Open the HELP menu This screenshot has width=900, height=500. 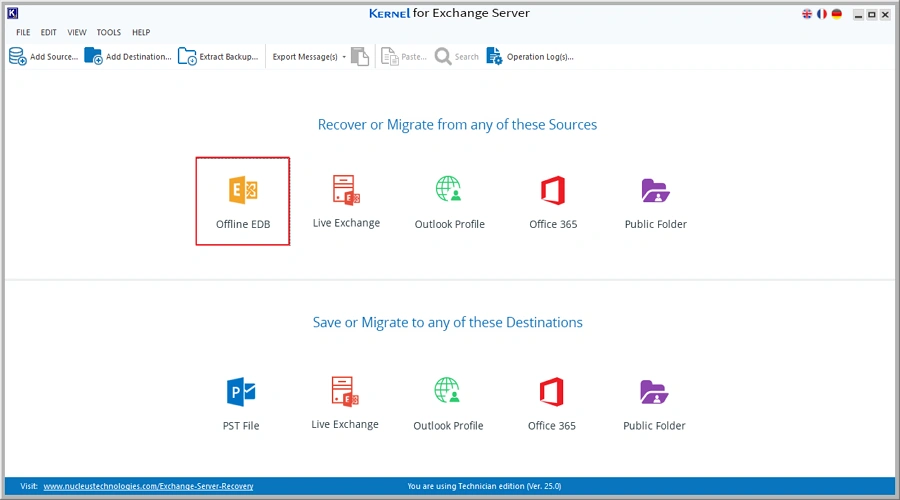coord(141,32)
